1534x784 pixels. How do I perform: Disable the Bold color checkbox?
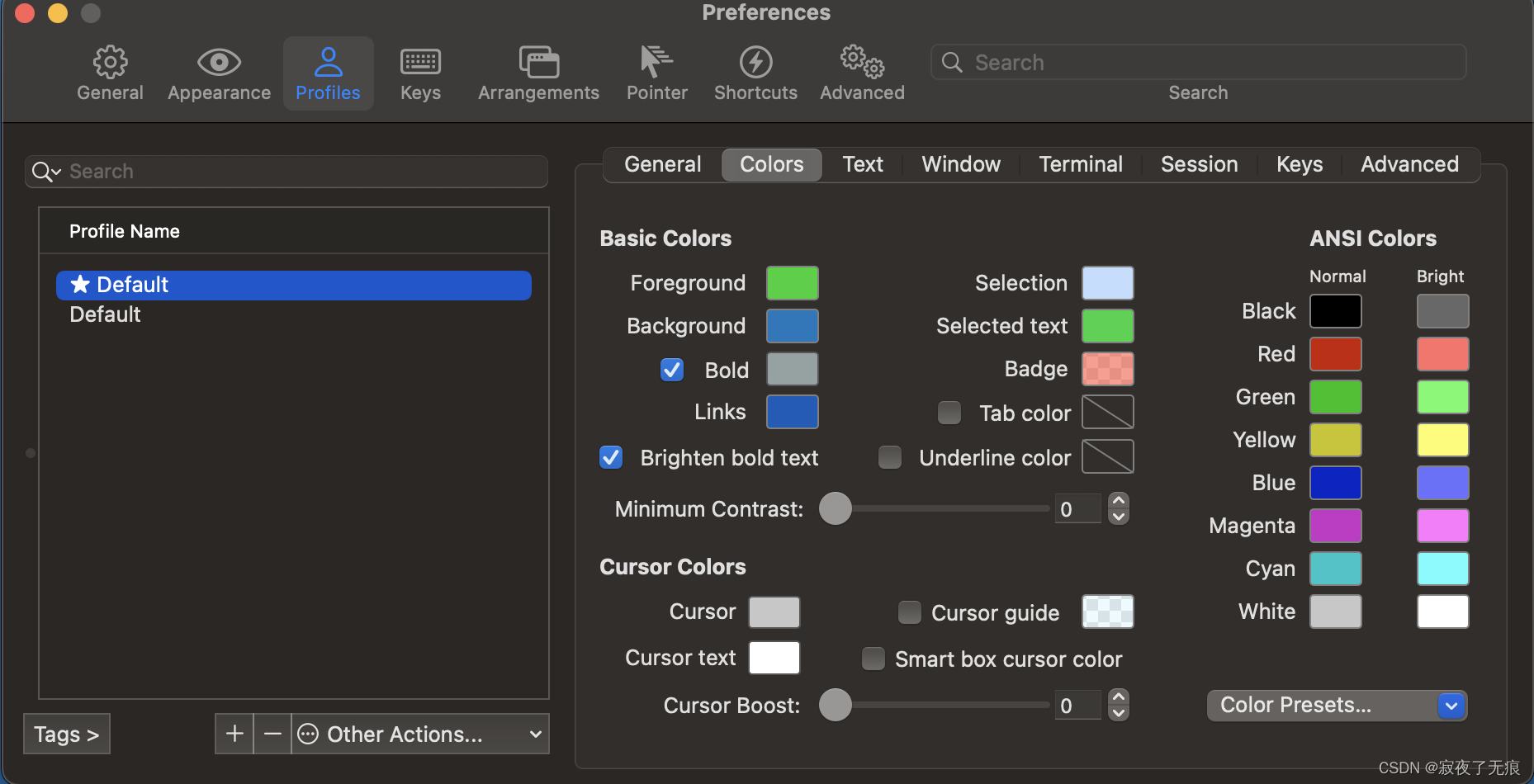click(x=671, y=370)
